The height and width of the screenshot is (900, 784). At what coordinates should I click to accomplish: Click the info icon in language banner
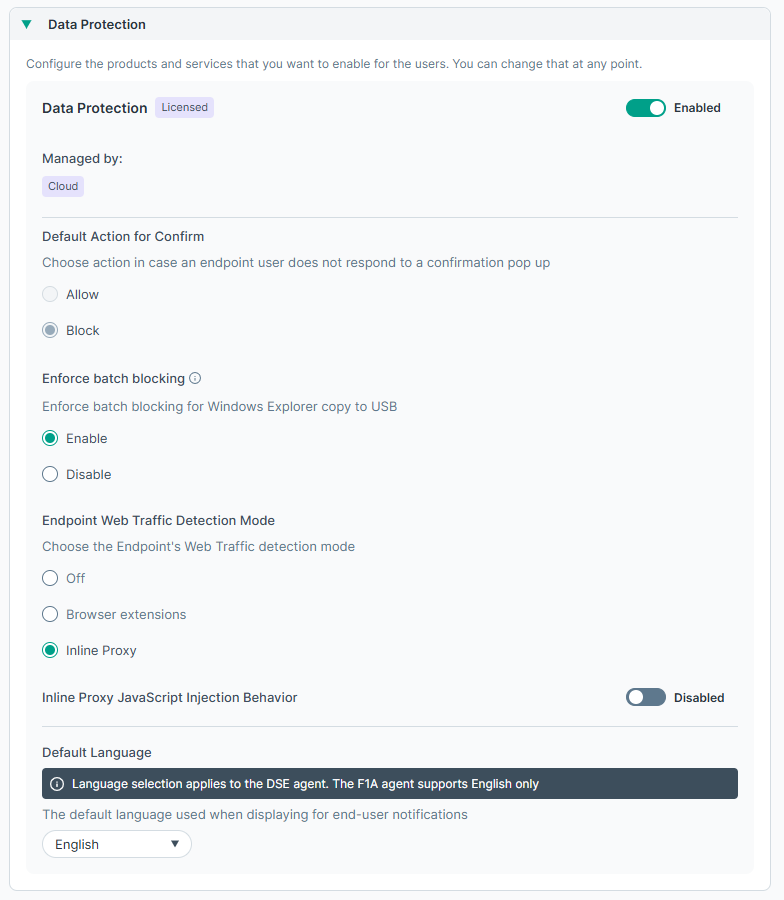click(x=57, y=784)
